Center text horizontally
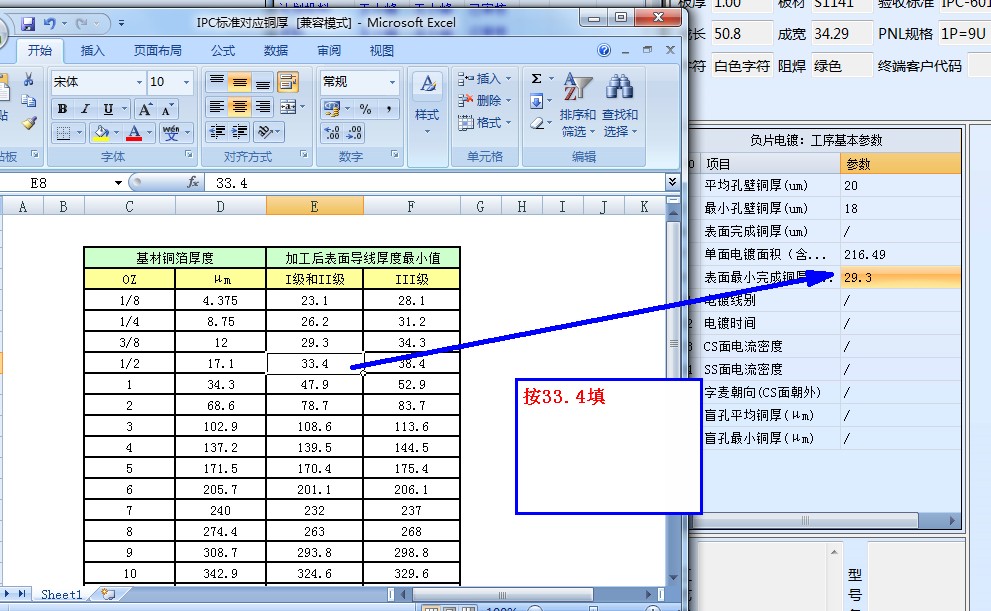 (x=240, y=107)
